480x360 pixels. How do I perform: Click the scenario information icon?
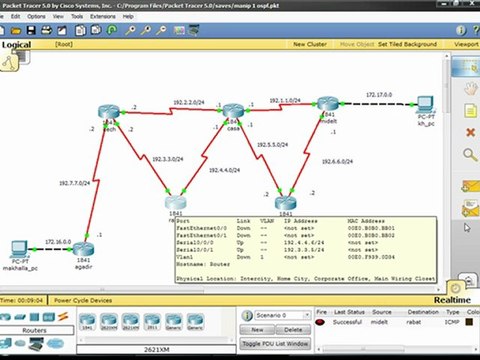(x=247, y=315)
